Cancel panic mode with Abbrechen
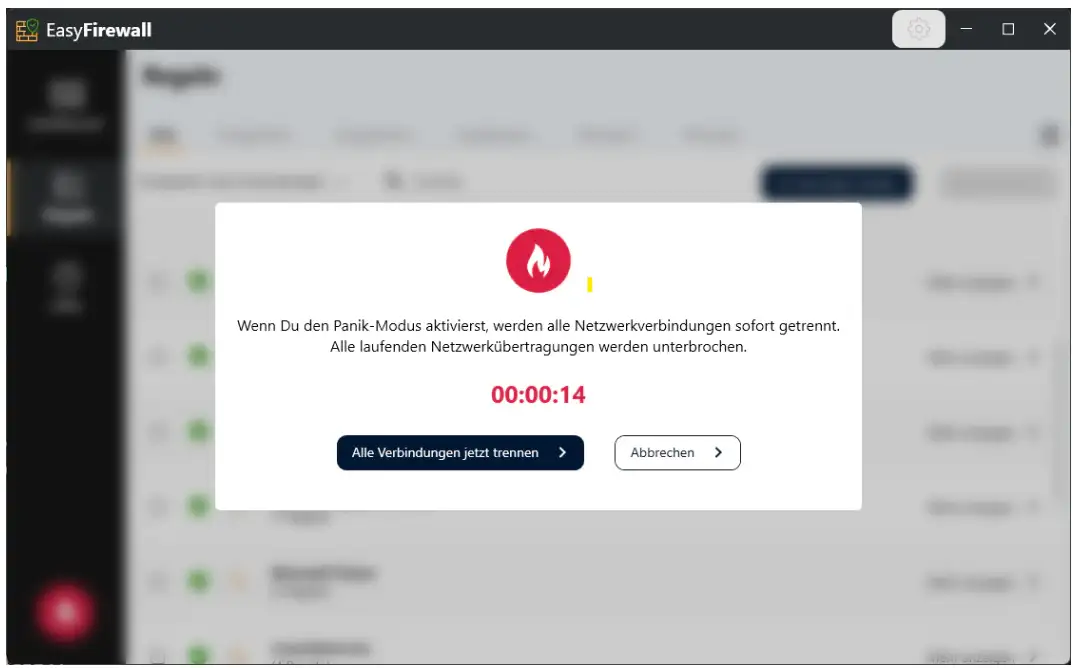This screenshot has height=668, width=1073. (677, 452)
